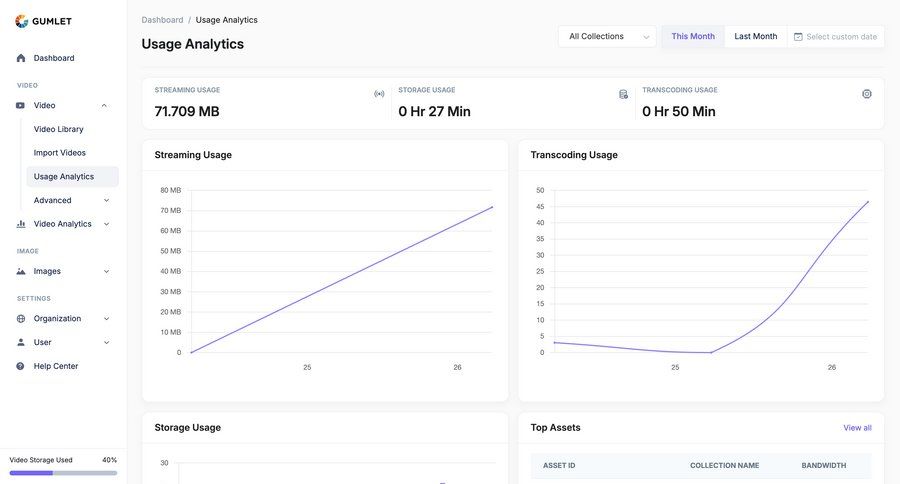Open the Select custom date field
The width and height of the screenshot is (900, 484).
coord(835,36)
